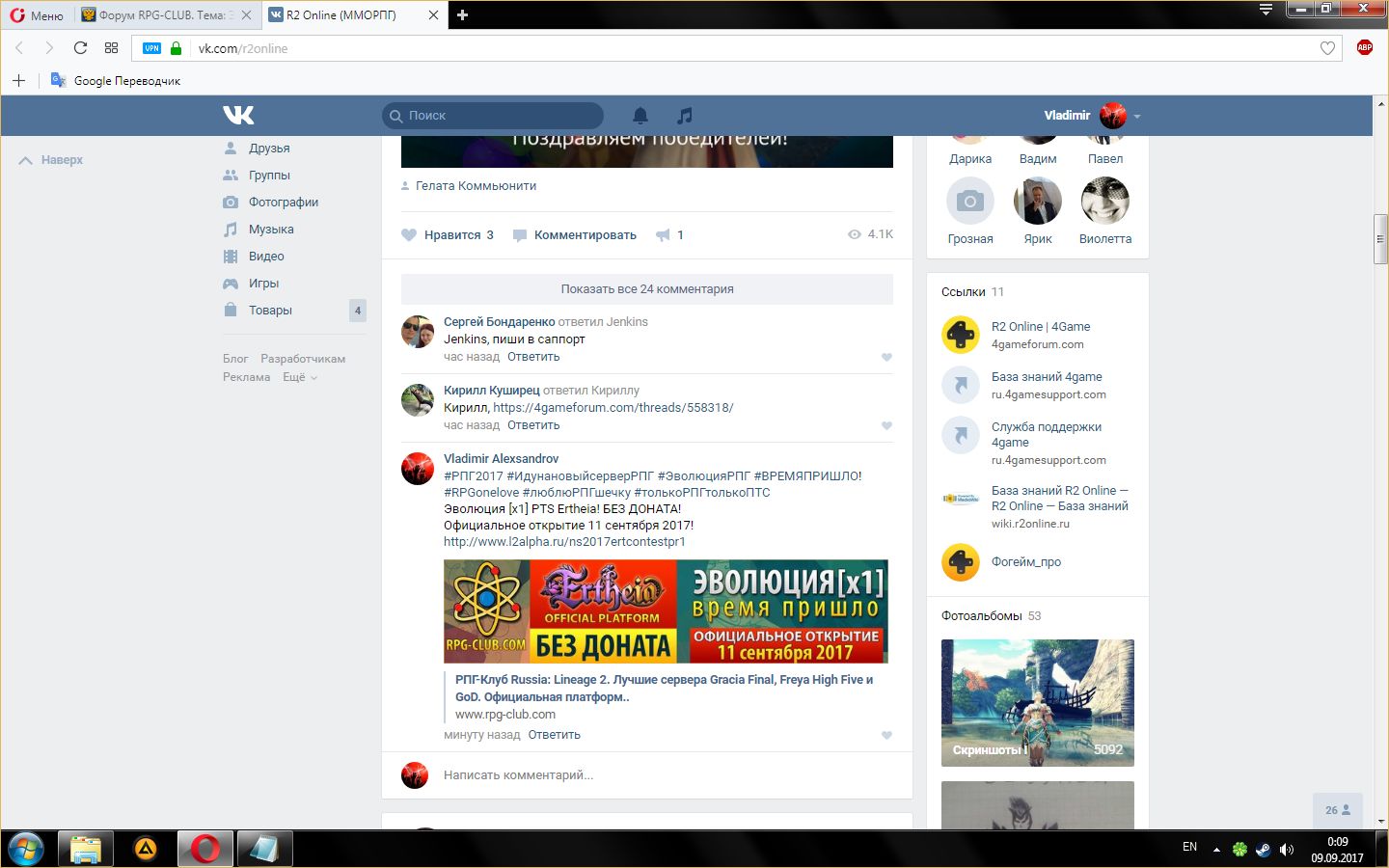Click the VK logo in the header
The height and width of the screenshot is (868, 1389).
(238, 115)
